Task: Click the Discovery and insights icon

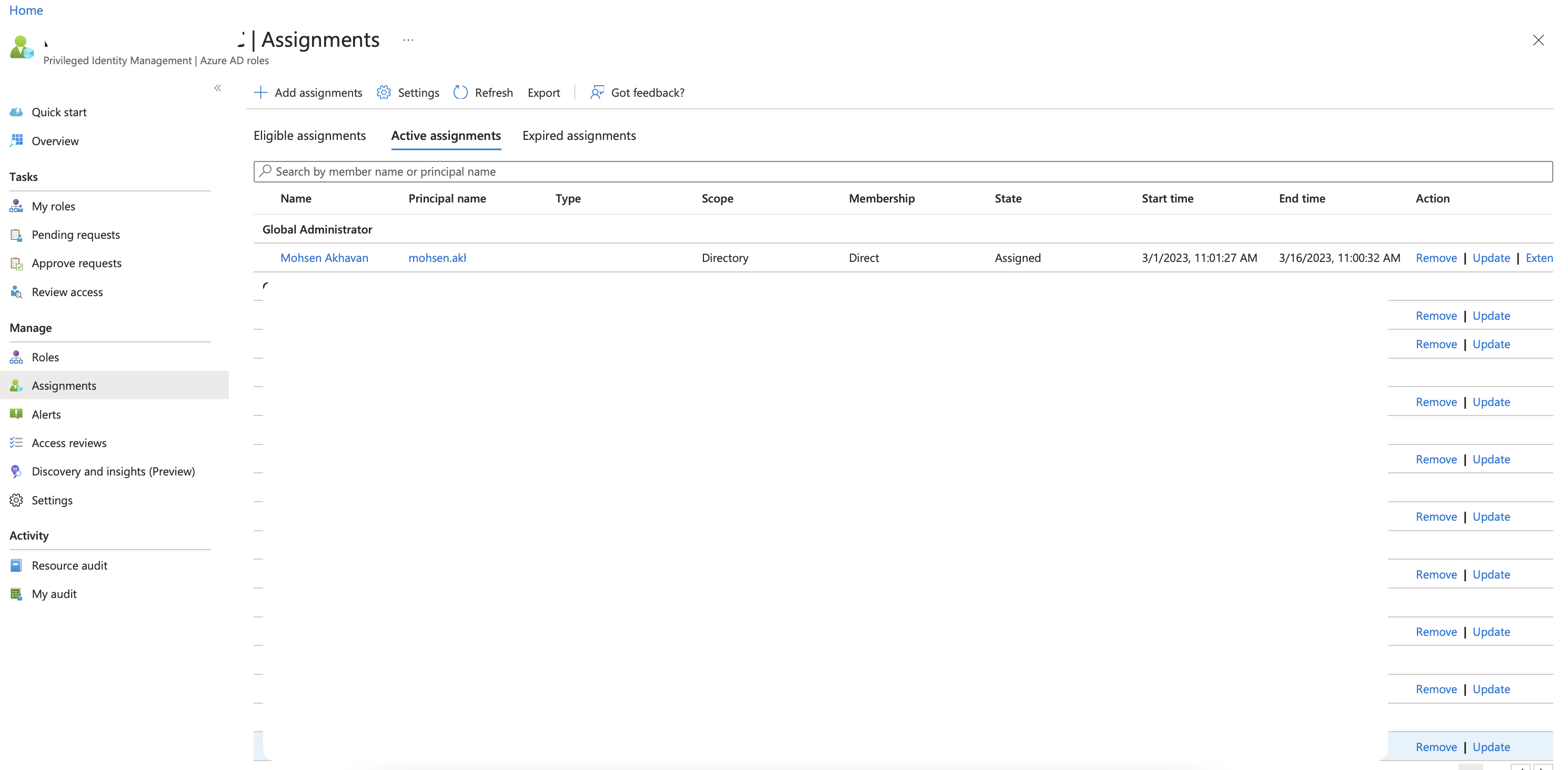Action: (16, 471)
